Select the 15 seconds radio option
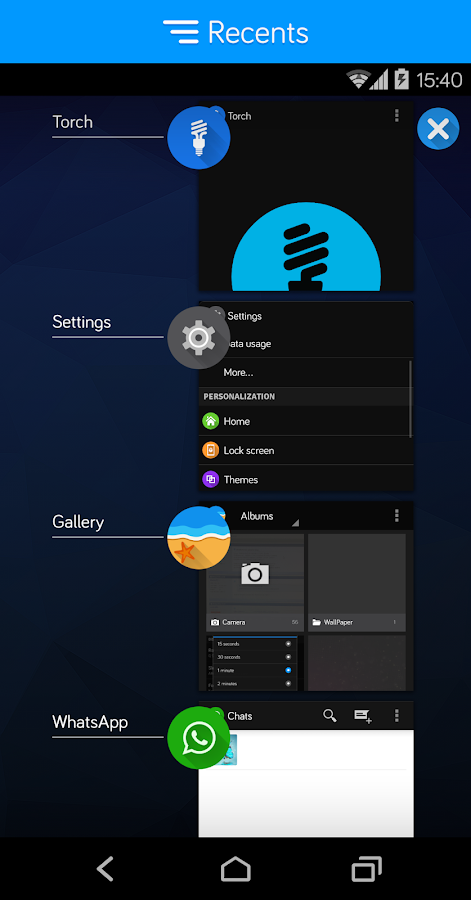 point(288,644)
